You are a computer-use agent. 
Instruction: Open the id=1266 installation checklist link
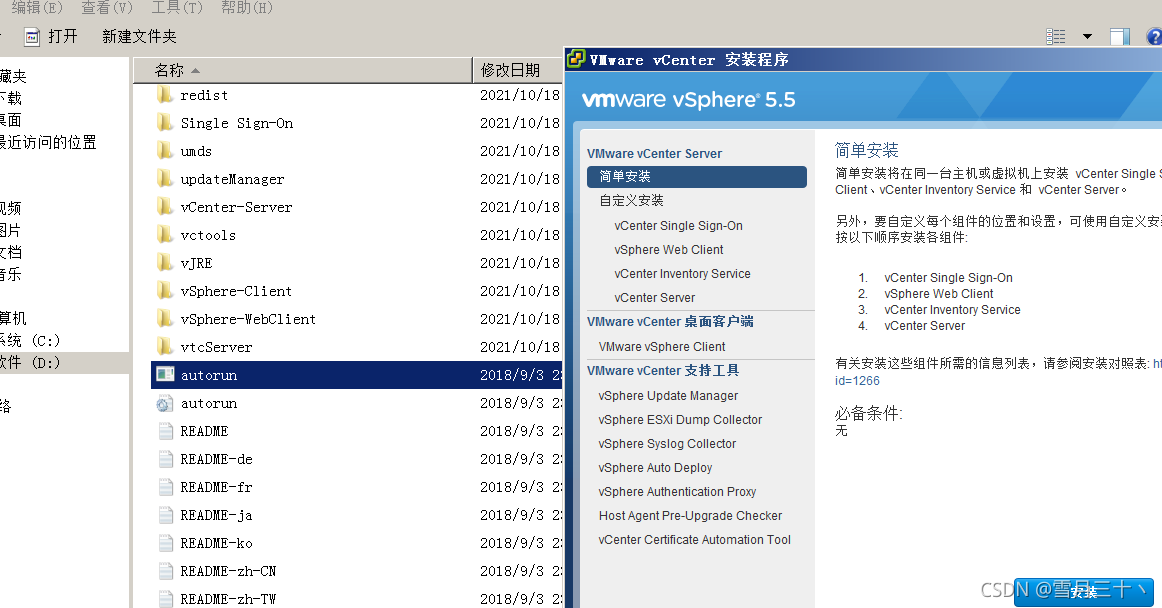point(857,380)
